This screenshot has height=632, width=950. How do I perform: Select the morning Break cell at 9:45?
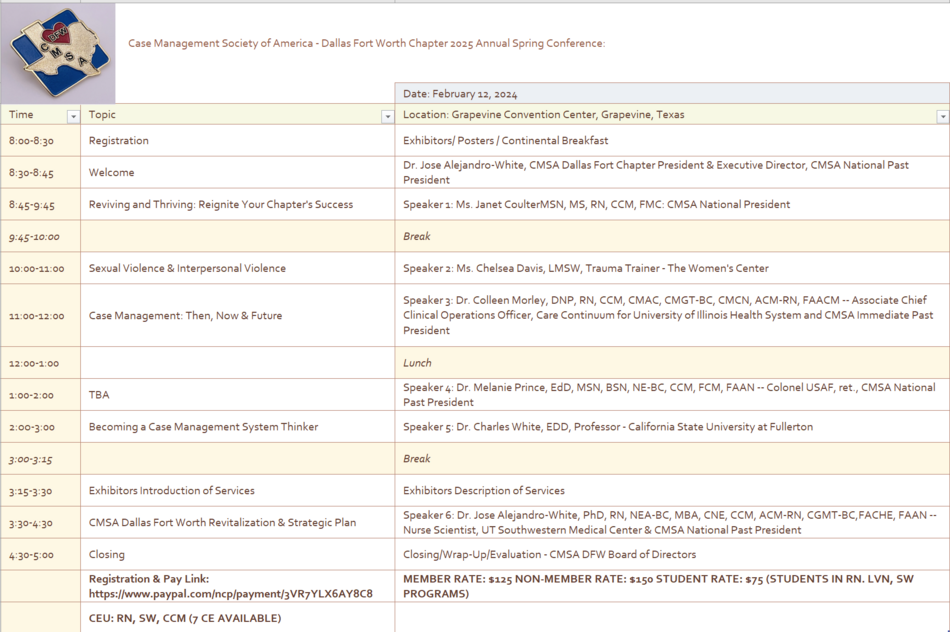coord(672,236)
